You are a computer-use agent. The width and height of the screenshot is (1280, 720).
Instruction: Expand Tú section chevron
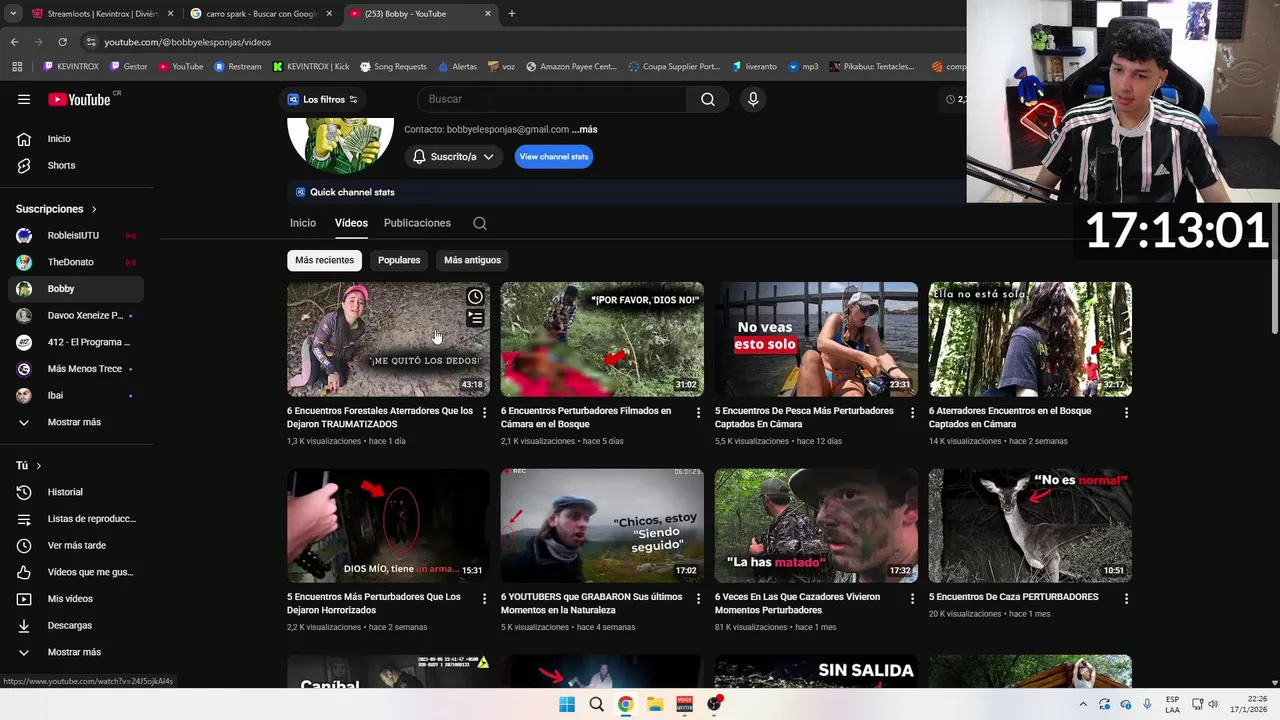(39, 466)
